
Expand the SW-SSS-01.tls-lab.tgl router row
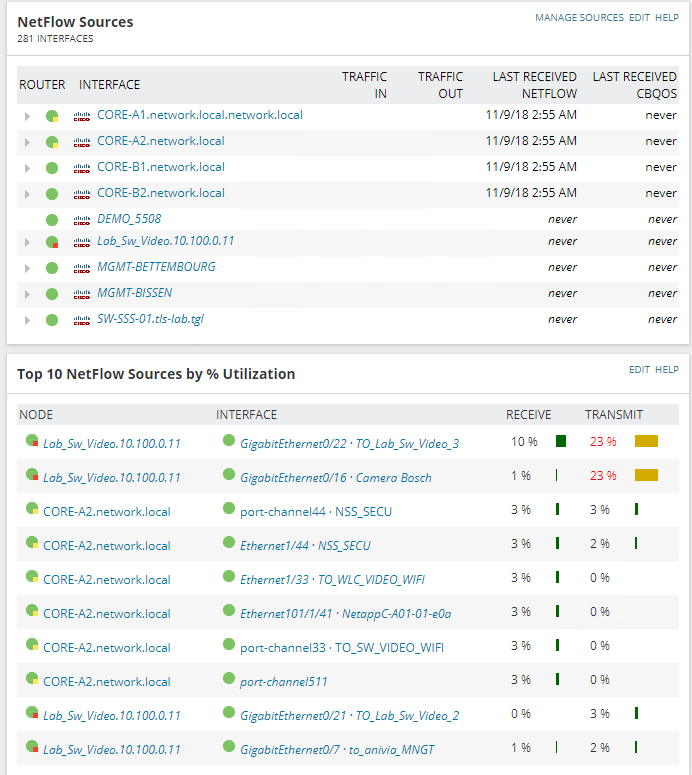[27, 321]
